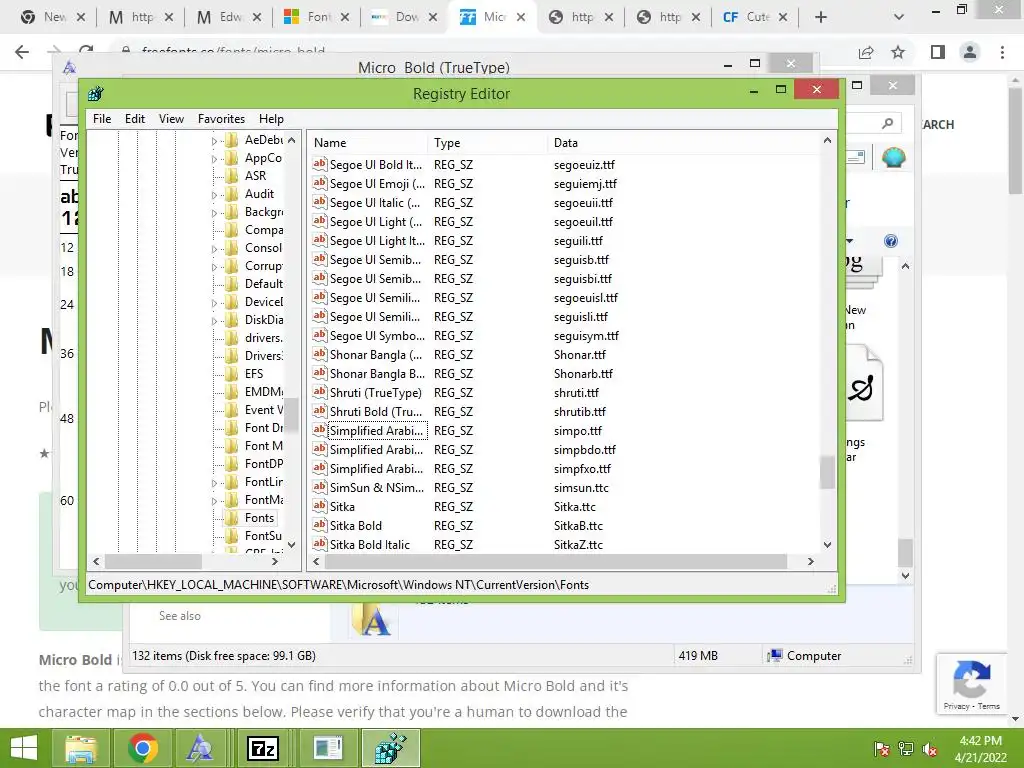Share this page from Chrome toolbar
The height and width of the screenshot is (768, 1024).
coord(866,52)
